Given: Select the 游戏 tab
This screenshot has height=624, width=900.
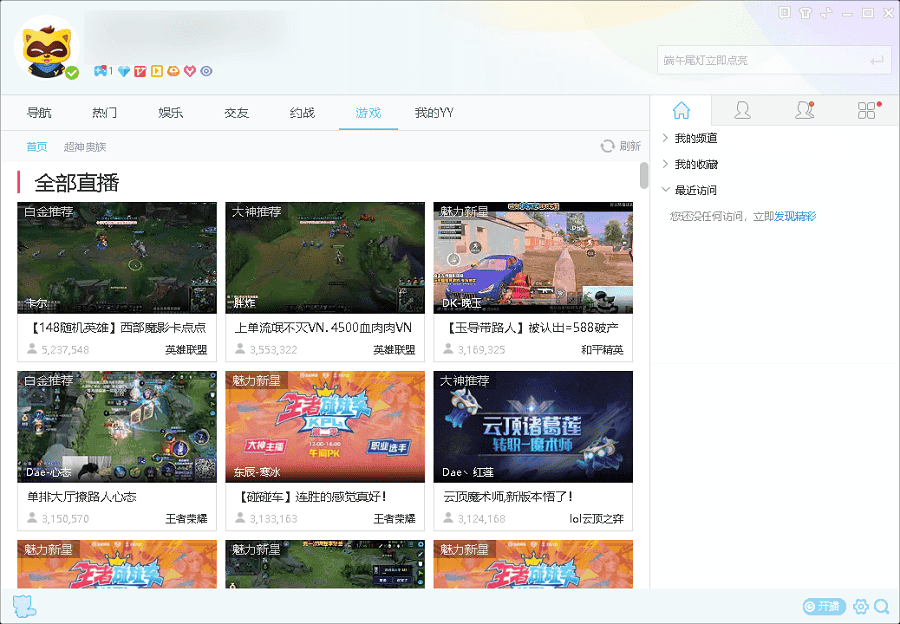Looking at the screenshot, I should (368, 113).
